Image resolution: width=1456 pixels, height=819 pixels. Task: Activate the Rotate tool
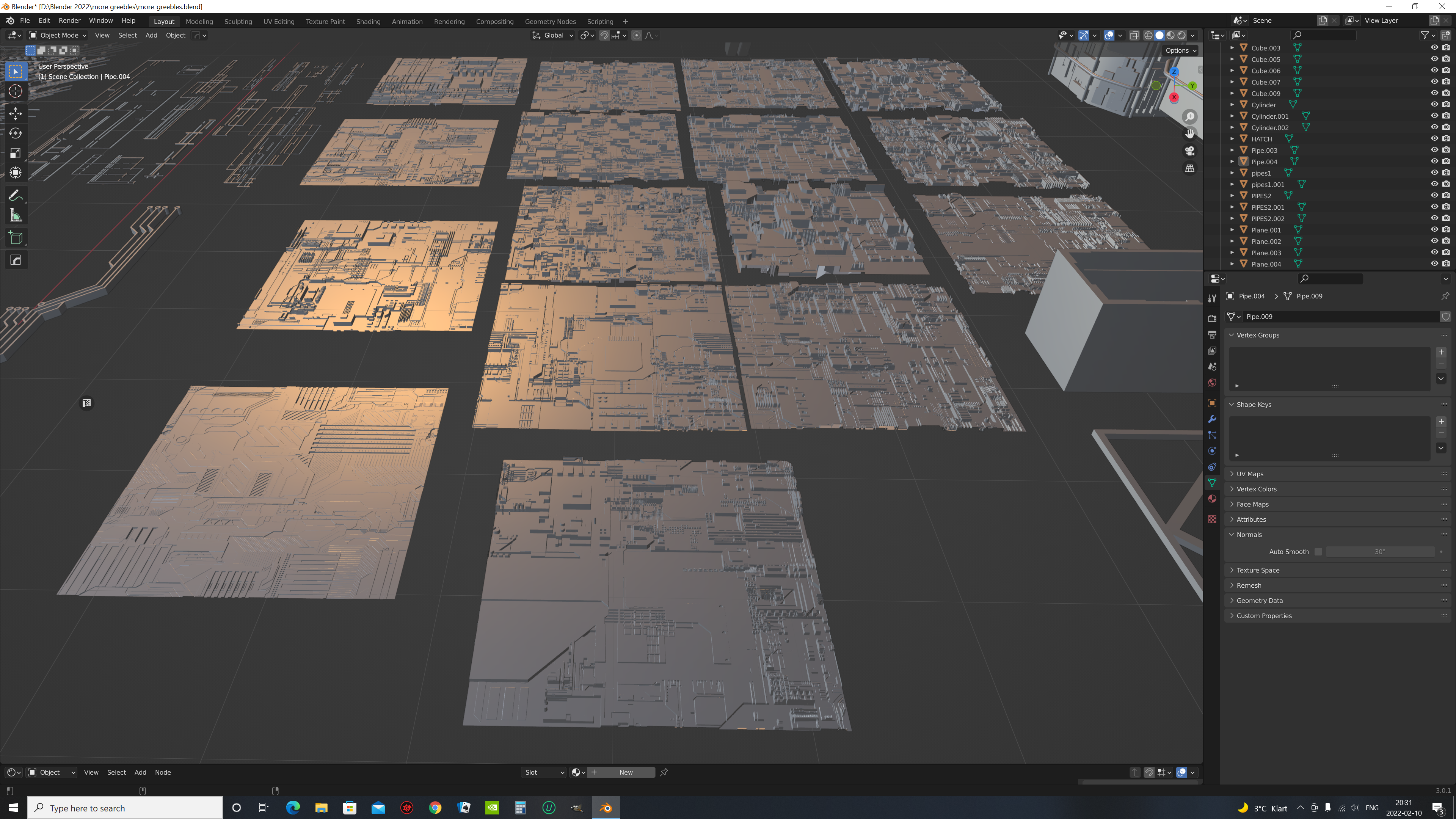point(15,133)
